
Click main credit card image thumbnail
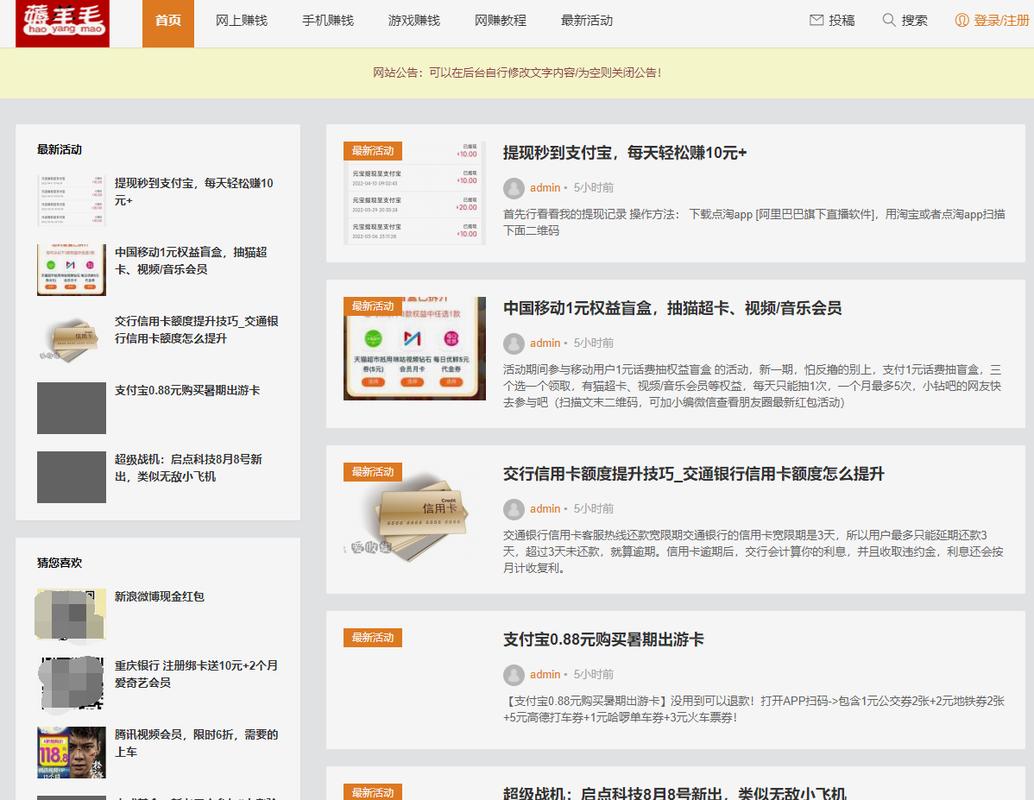click(414, 514)
